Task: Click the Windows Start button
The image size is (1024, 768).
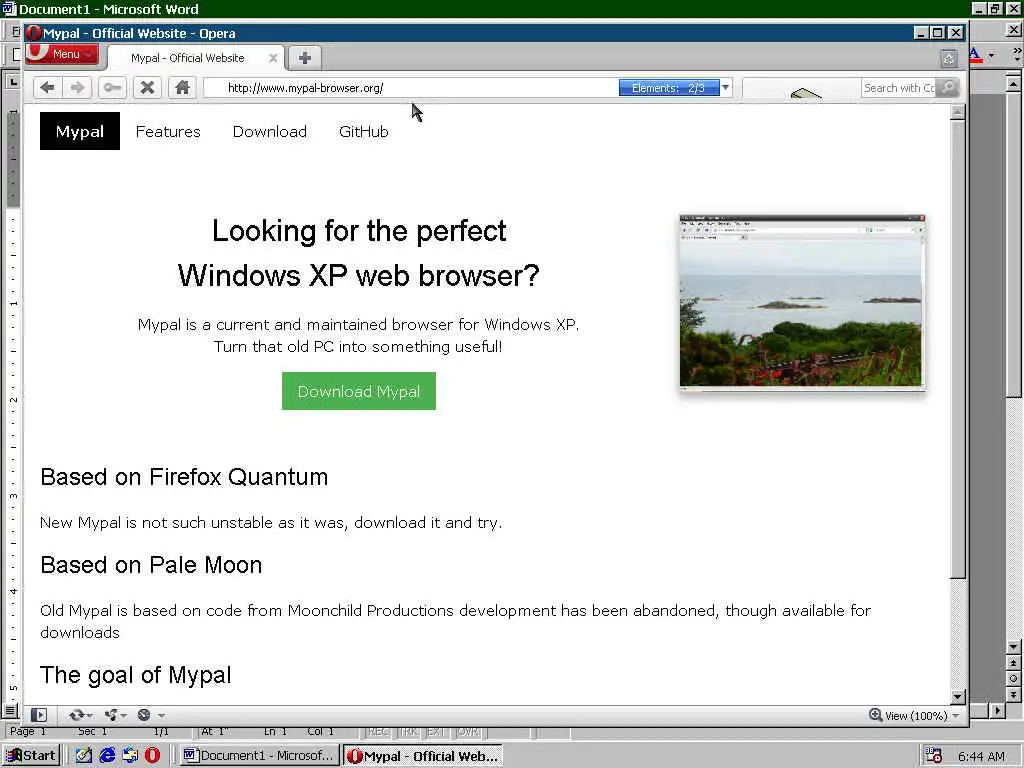Action: click(31, 756)
